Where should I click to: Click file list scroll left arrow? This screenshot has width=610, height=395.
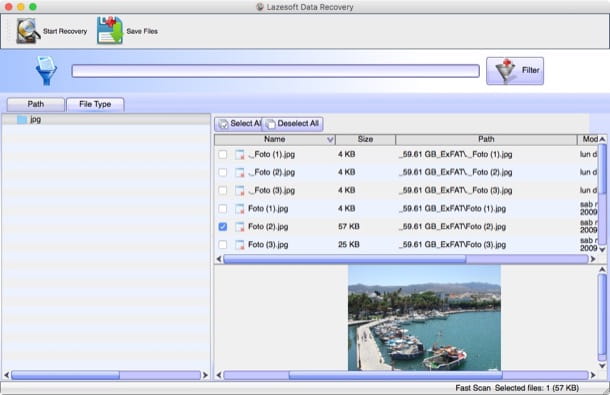(219, 259)
